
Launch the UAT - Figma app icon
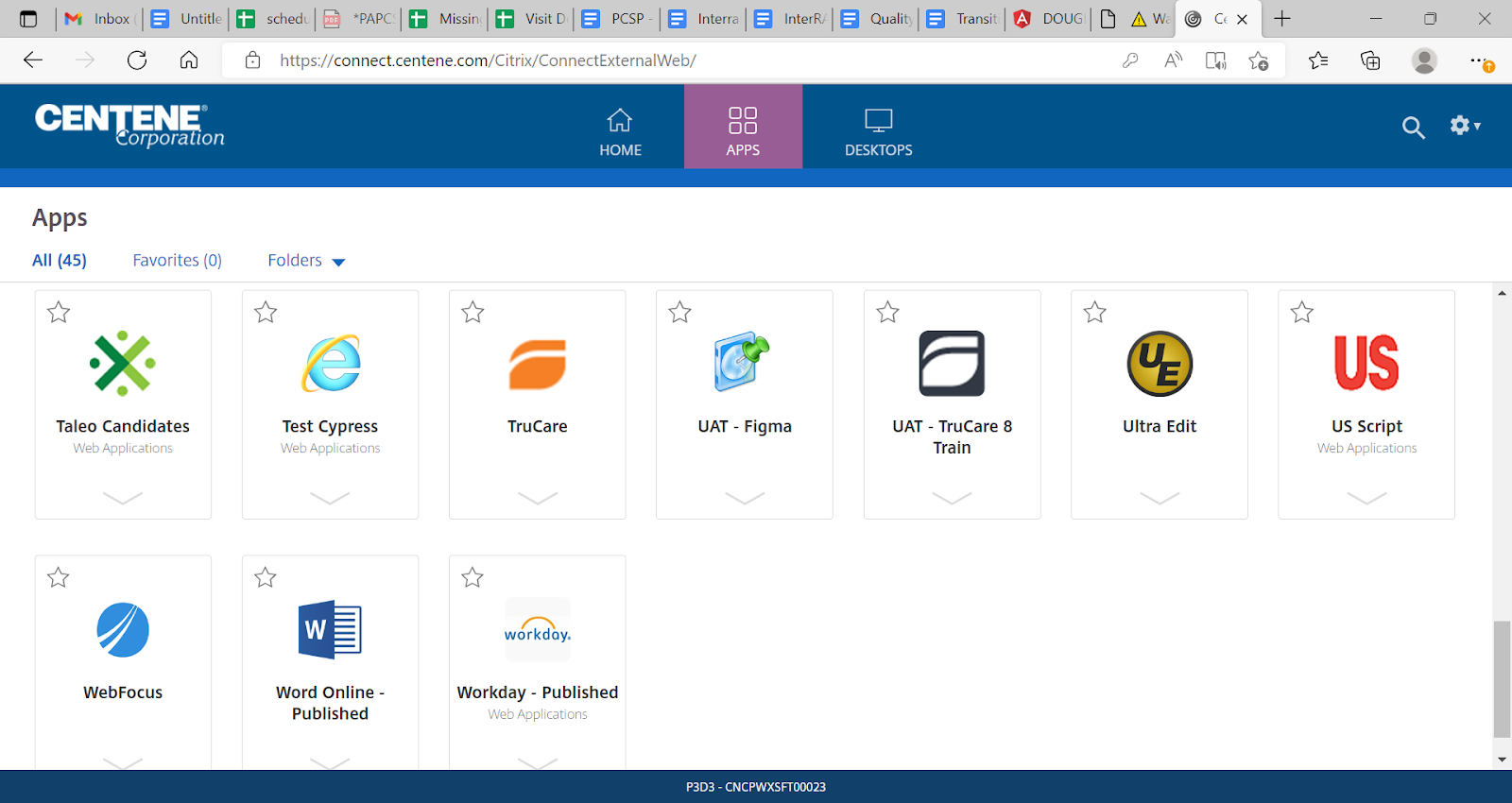click(744, 363)
